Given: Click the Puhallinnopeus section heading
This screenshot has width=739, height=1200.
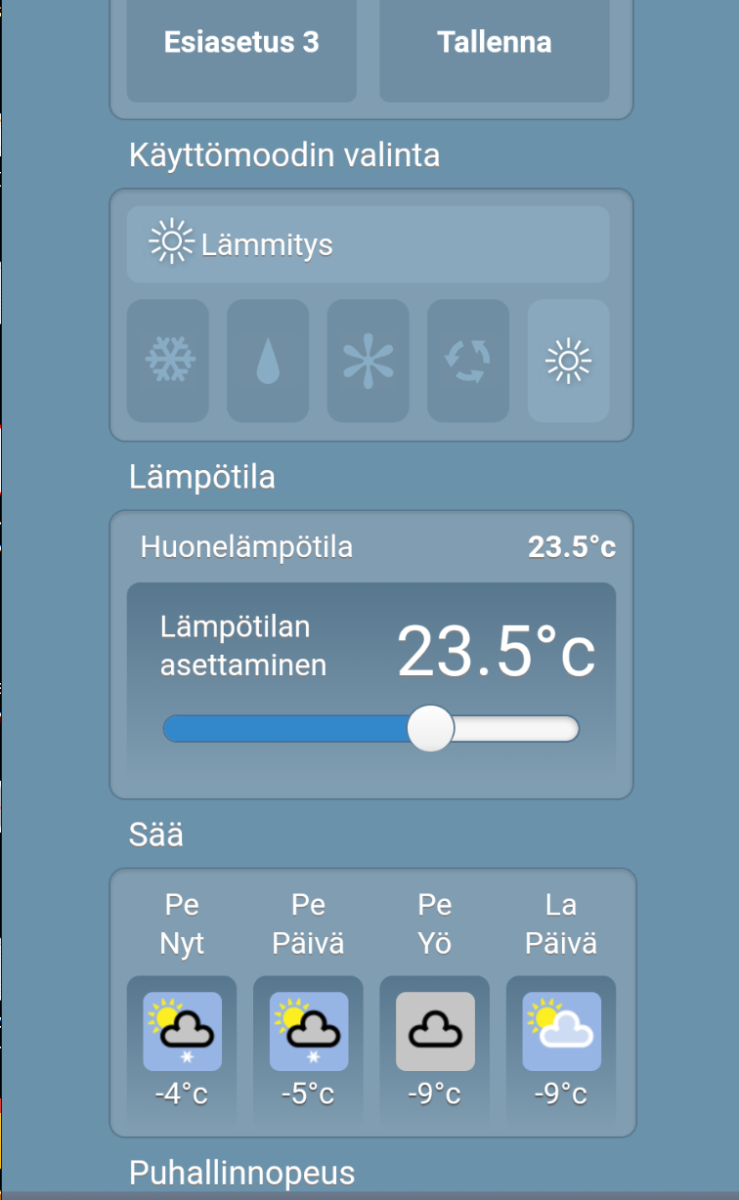Looking at the screenshot, I should pos(242,1173).
